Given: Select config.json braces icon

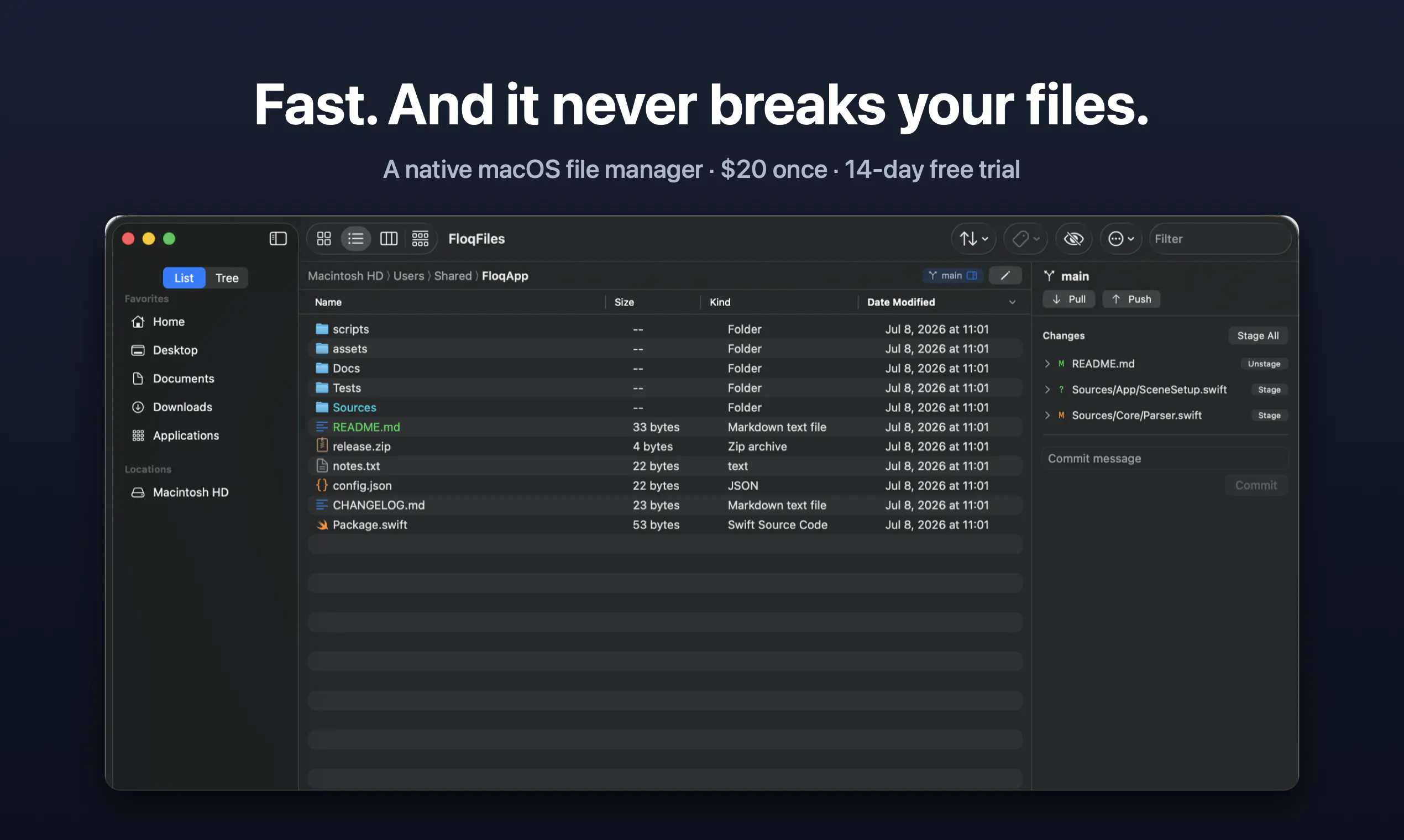Looking at the screenshot, I should pos(322,485).
